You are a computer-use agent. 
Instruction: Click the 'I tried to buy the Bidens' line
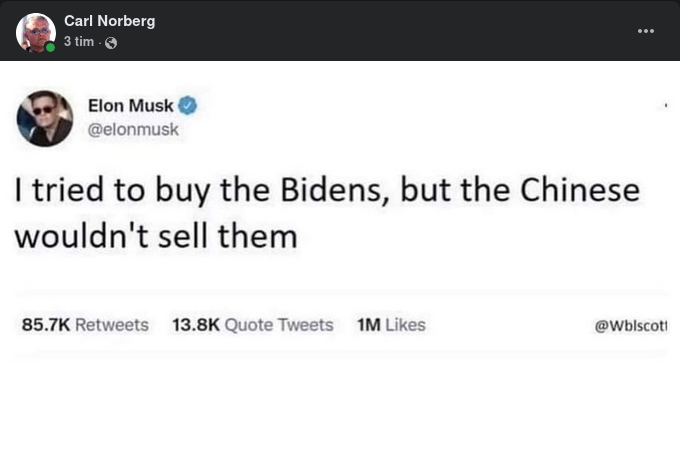pyautogui.click(x=326, y=191)
